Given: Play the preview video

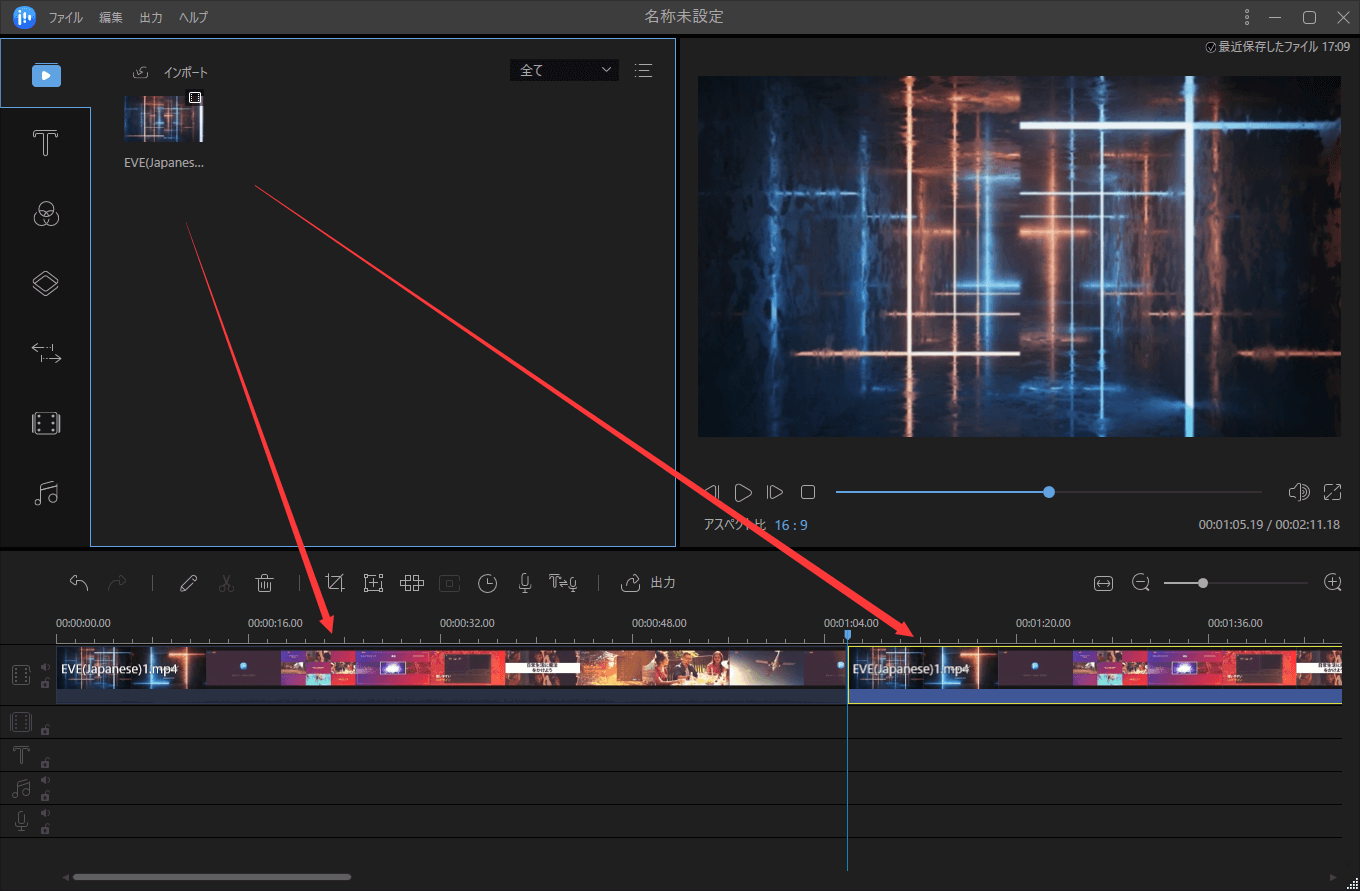Looking at the screenshot, I should [743, 492].
